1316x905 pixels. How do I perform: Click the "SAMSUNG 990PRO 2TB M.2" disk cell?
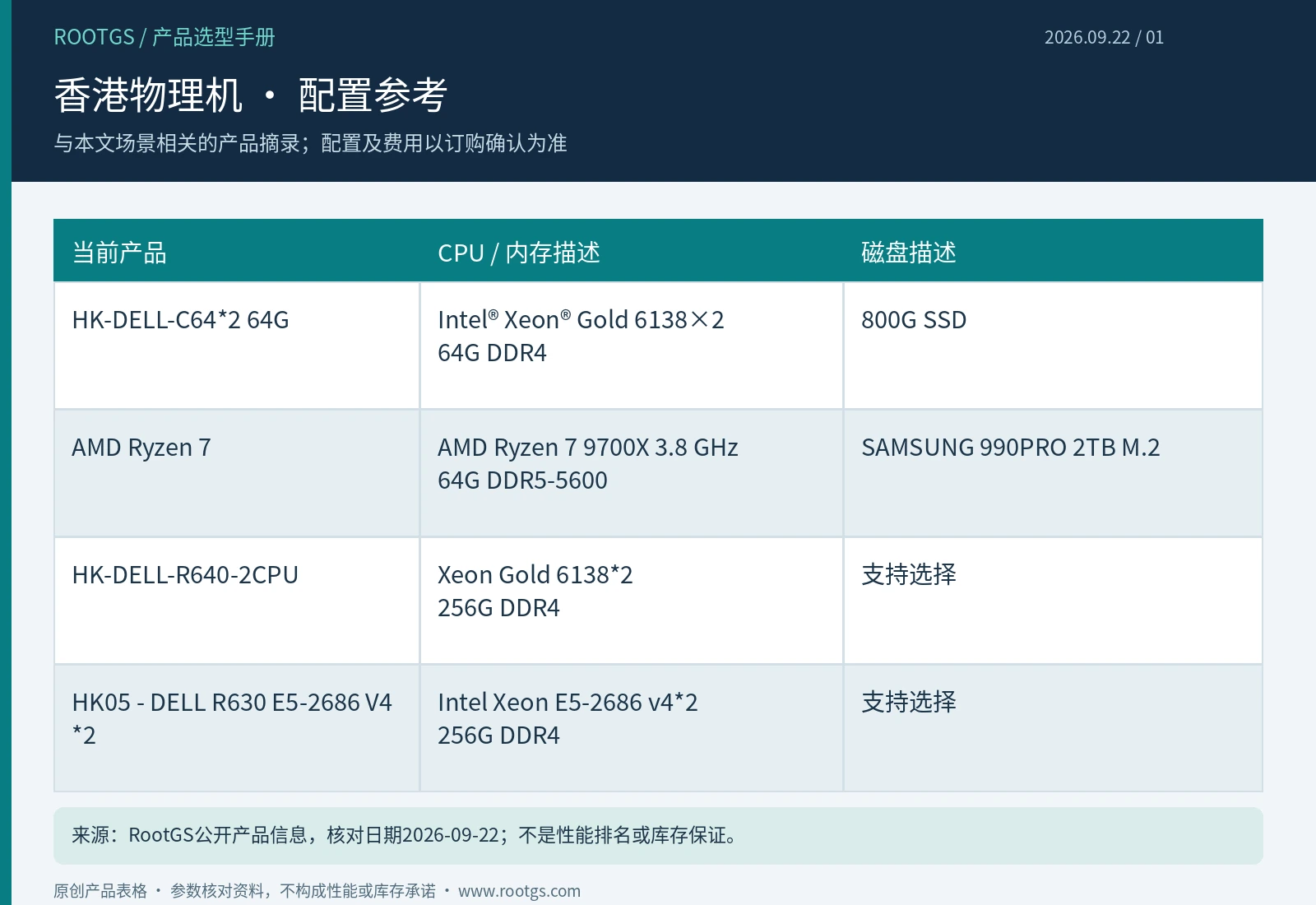(x=1053, y=473)
